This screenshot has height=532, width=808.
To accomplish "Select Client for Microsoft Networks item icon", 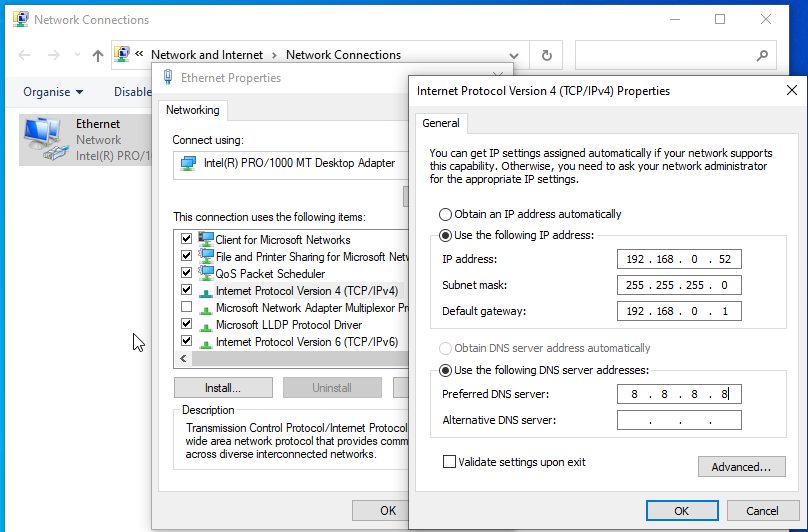I will click(x=206, y=240).
